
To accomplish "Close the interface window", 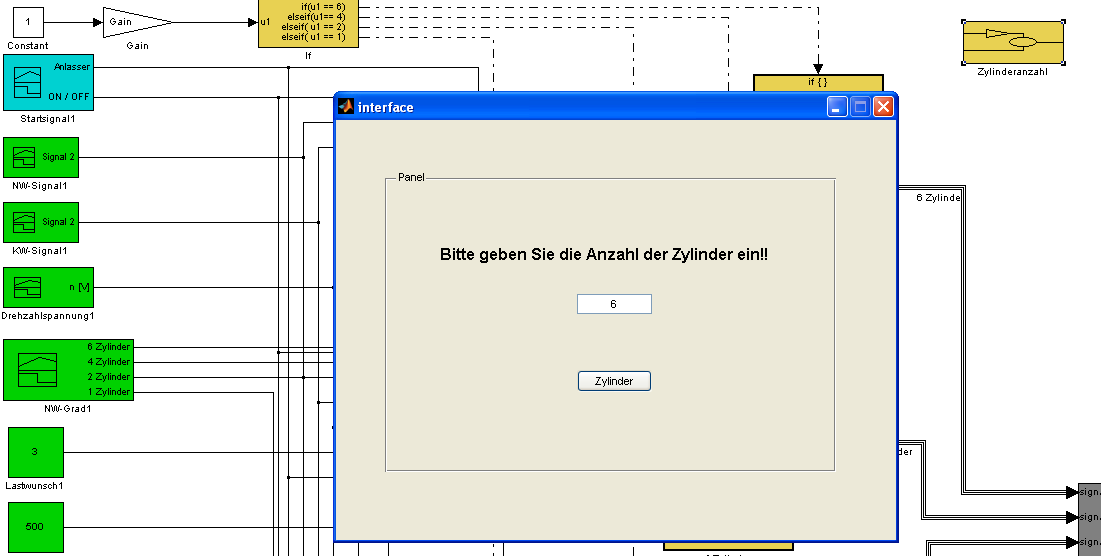I will [x=883, y=107].
